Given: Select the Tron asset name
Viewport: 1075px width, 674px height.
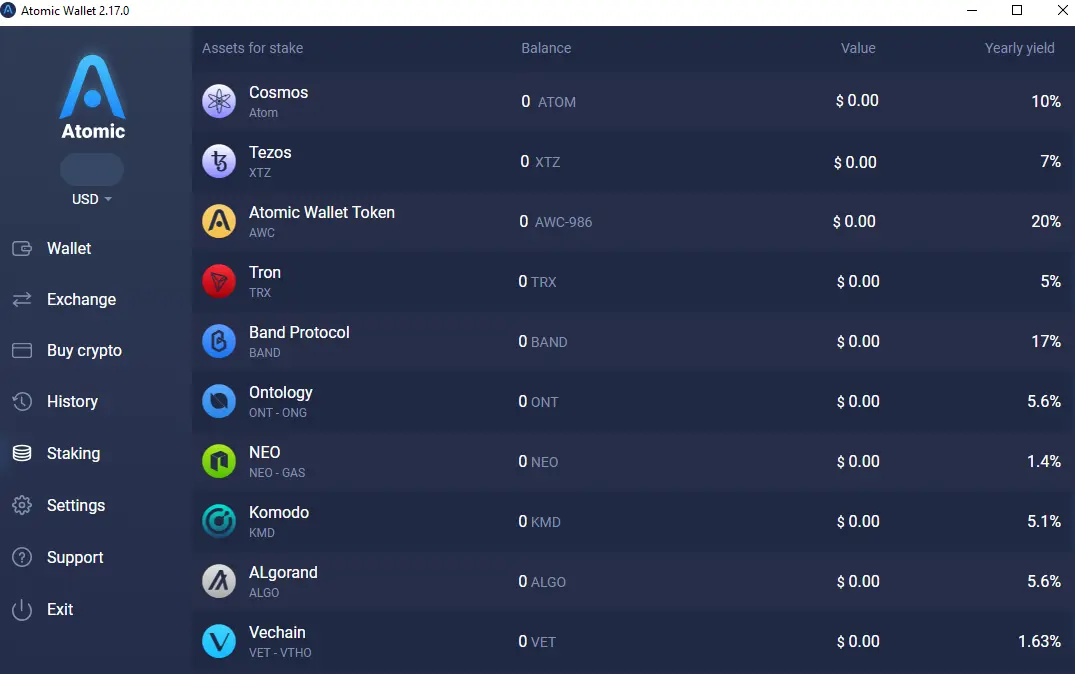Looking at the screenshot, I should coord(265,272).
